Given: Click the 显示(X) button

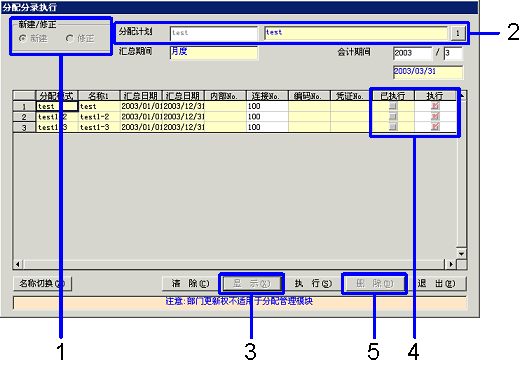Looking at the screenshot, I should [x=252, y=284].
